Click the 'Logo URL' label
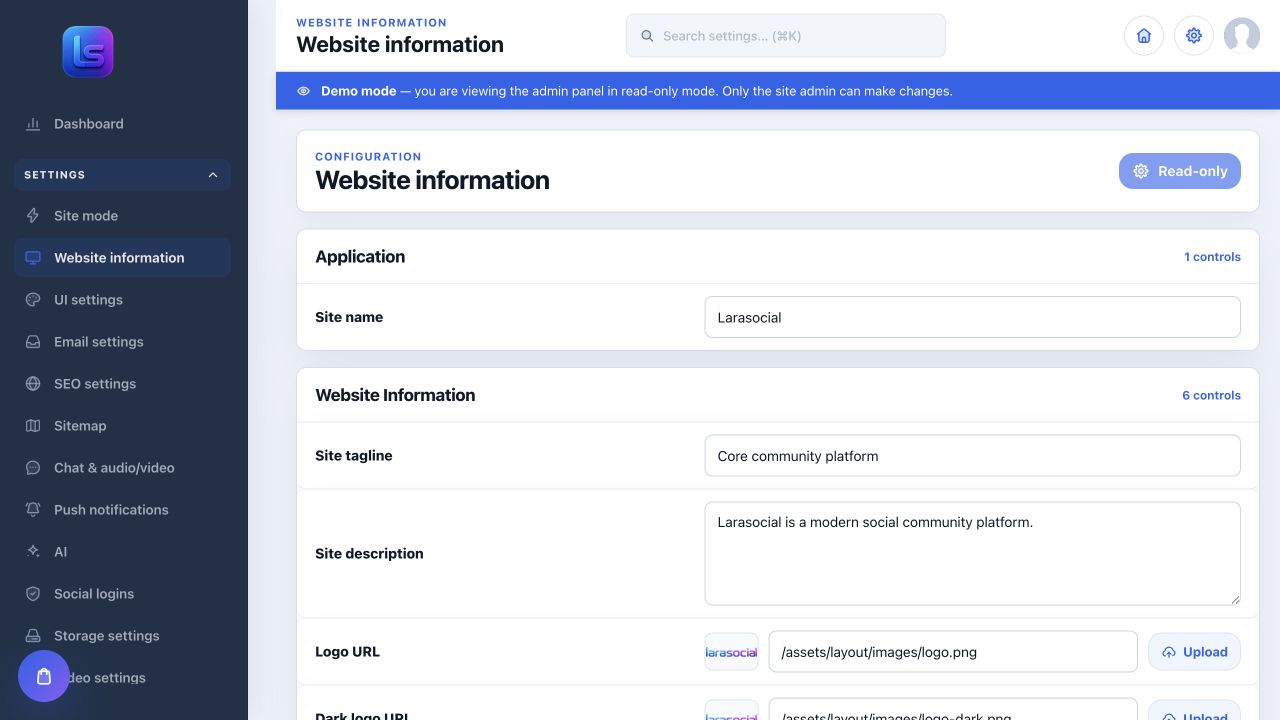Image resolution: width=1280 pixels, height=720 pixels. click(347, 652)
